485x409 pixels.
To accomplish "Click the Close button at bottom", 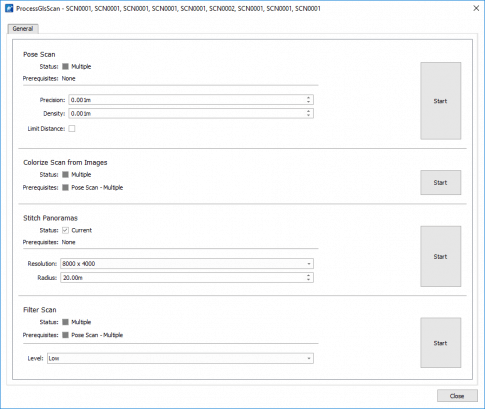I will pyautogui.click(x=457, y=396).
